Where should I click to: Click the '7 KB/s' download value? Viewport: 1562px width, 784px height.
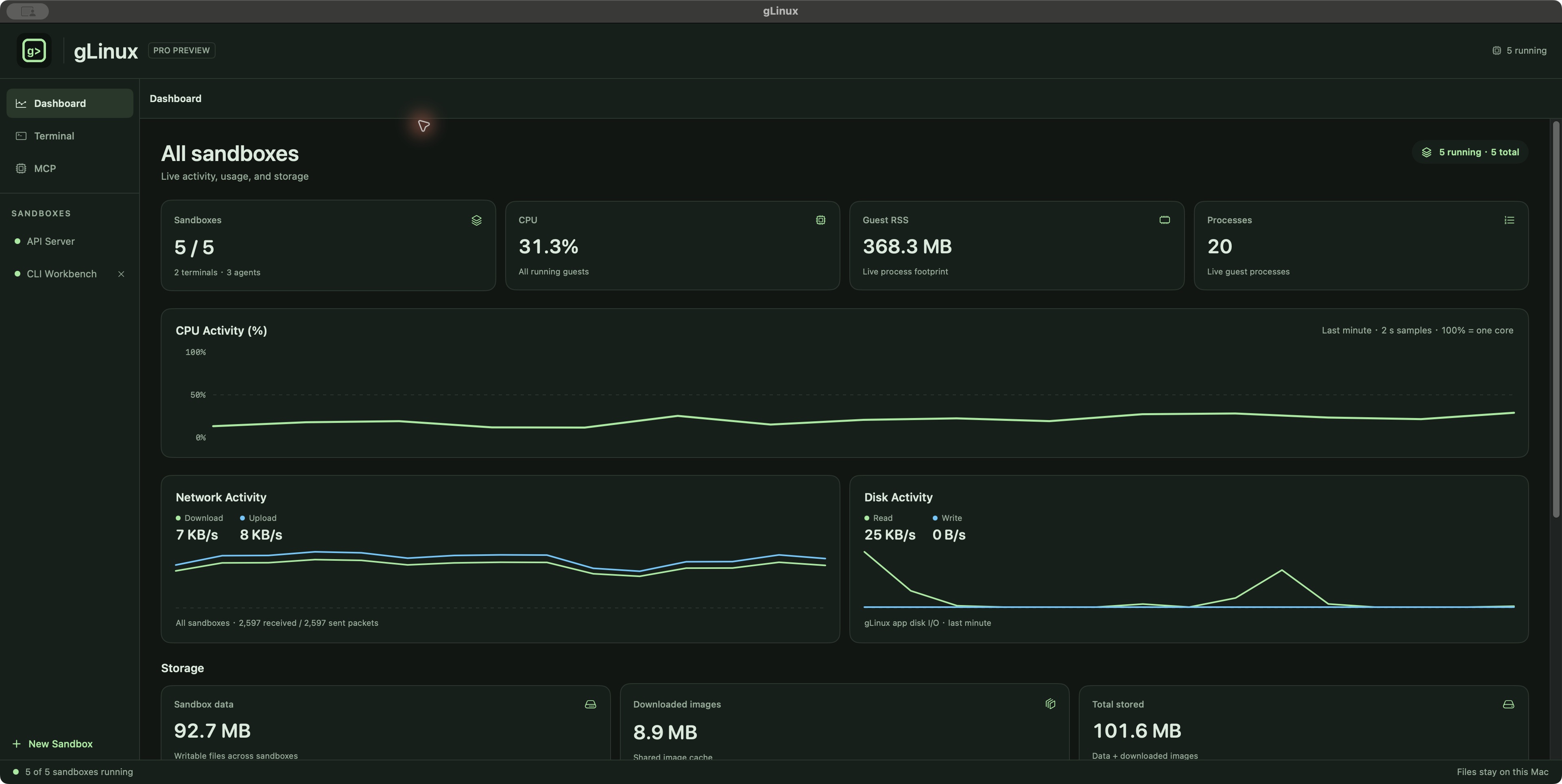click(x=196, y=535)
